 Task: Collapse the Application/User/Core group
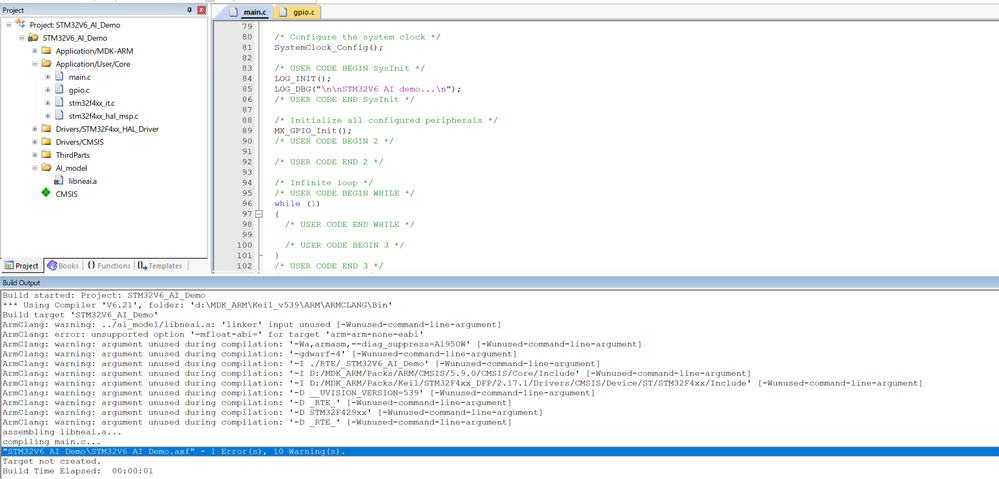(x=35, y=64)
